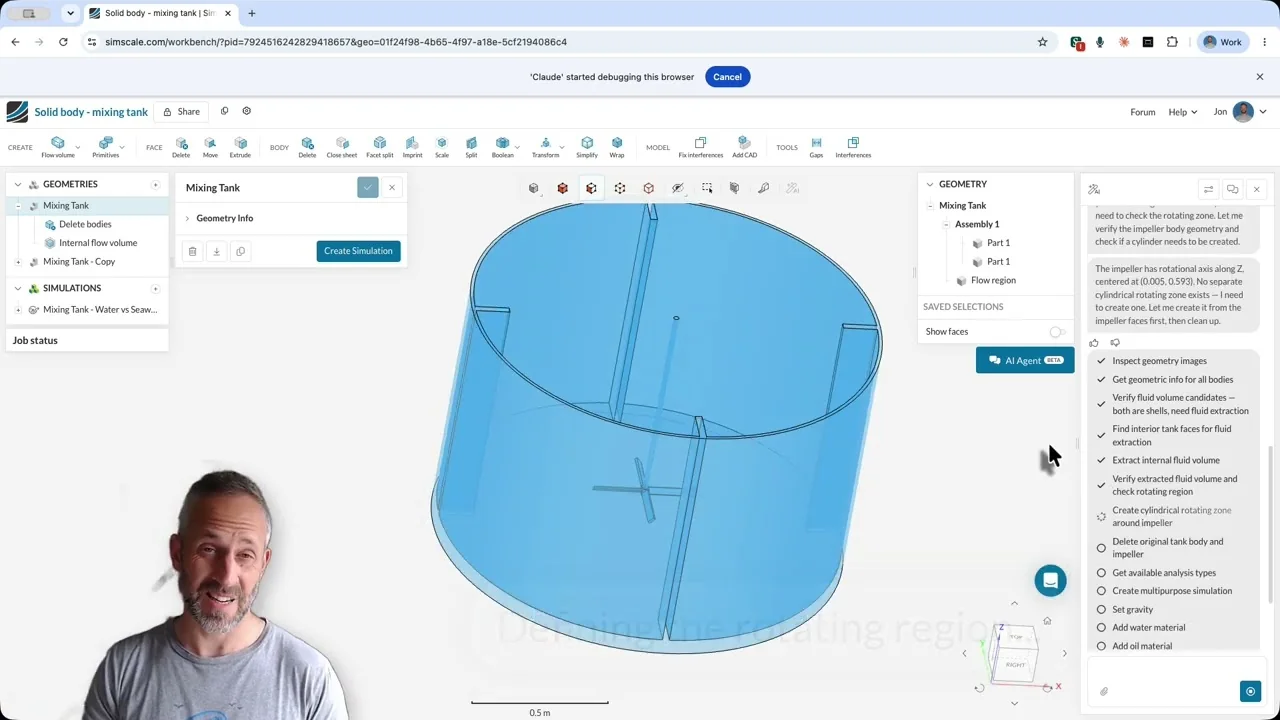The height and width of the screenshot is (720, 1280).
Task: Open AI agent settings sliders icon
Action: (x=1208, y=189)
